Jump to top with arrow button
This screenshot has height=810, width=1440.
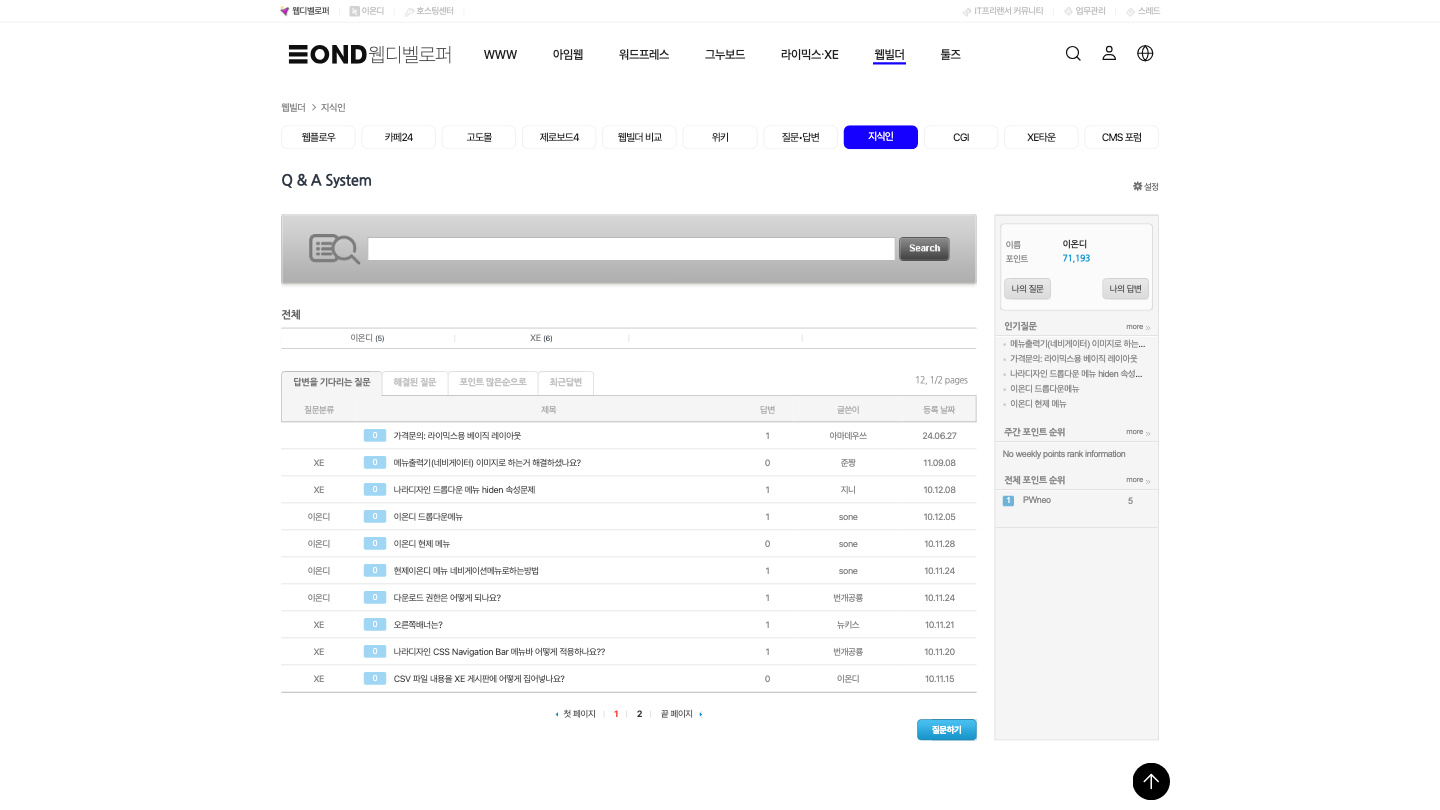1151,781
